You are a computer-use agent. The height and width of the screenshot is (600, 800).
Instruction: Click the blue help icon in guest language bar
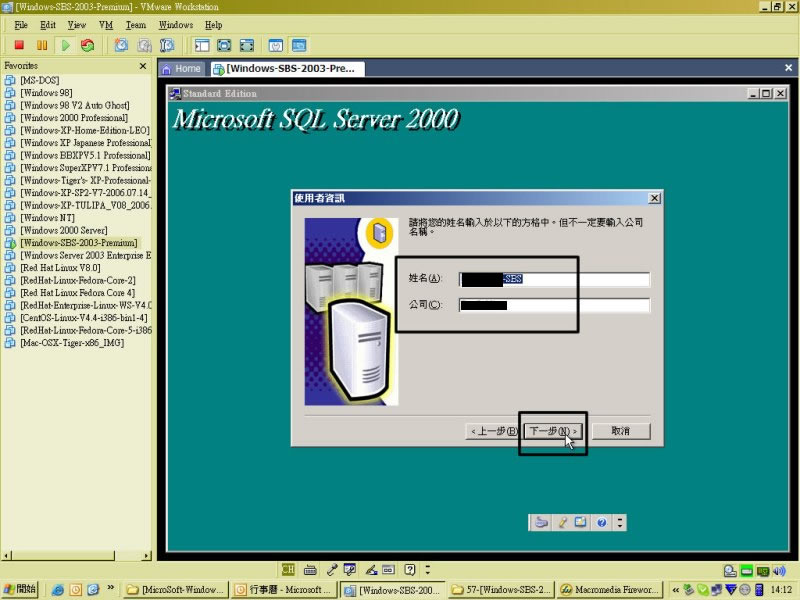[602, 522]
